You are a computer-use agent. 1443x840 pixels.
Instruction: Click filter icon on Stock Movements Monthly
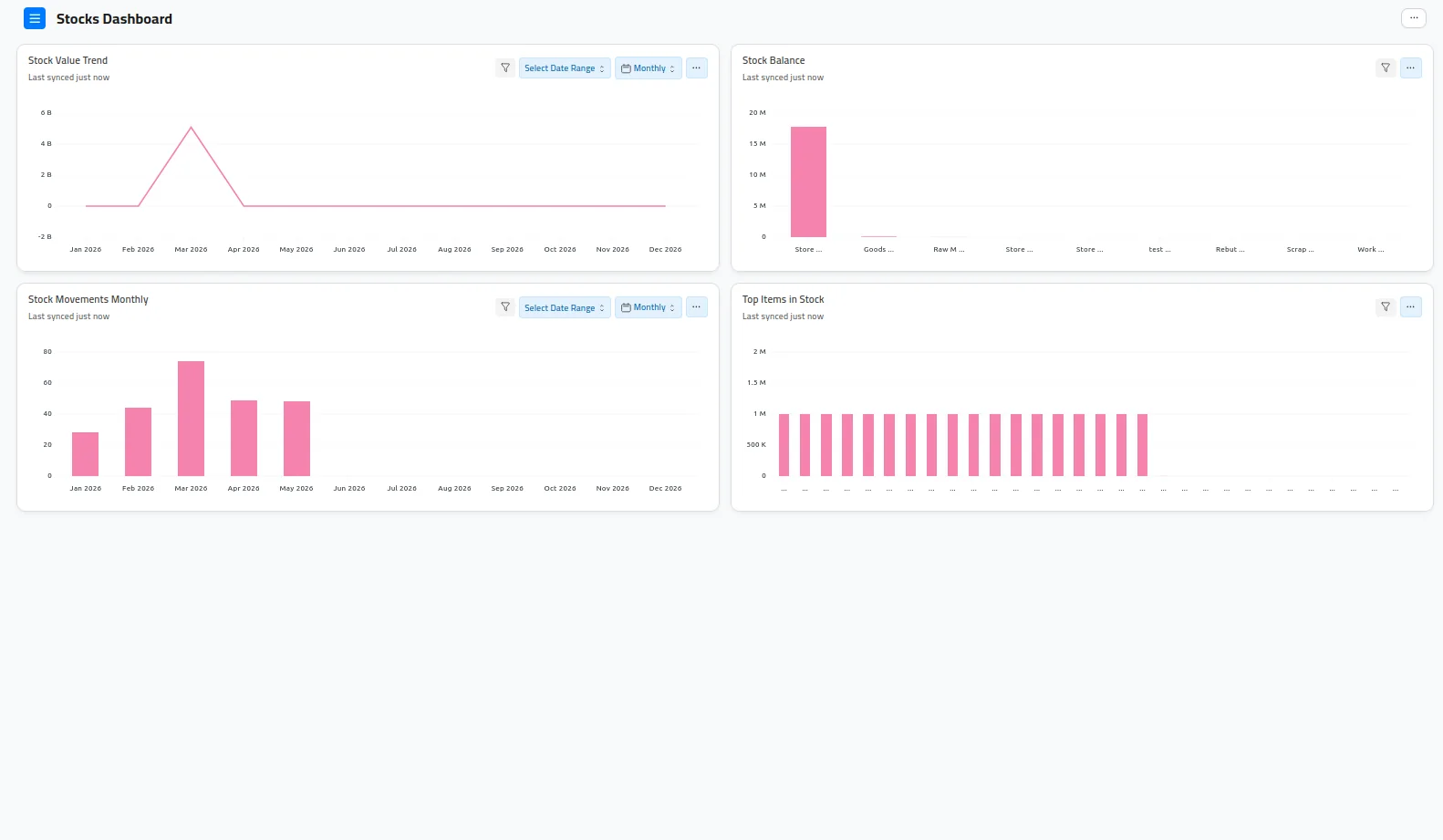pos(505,307)
